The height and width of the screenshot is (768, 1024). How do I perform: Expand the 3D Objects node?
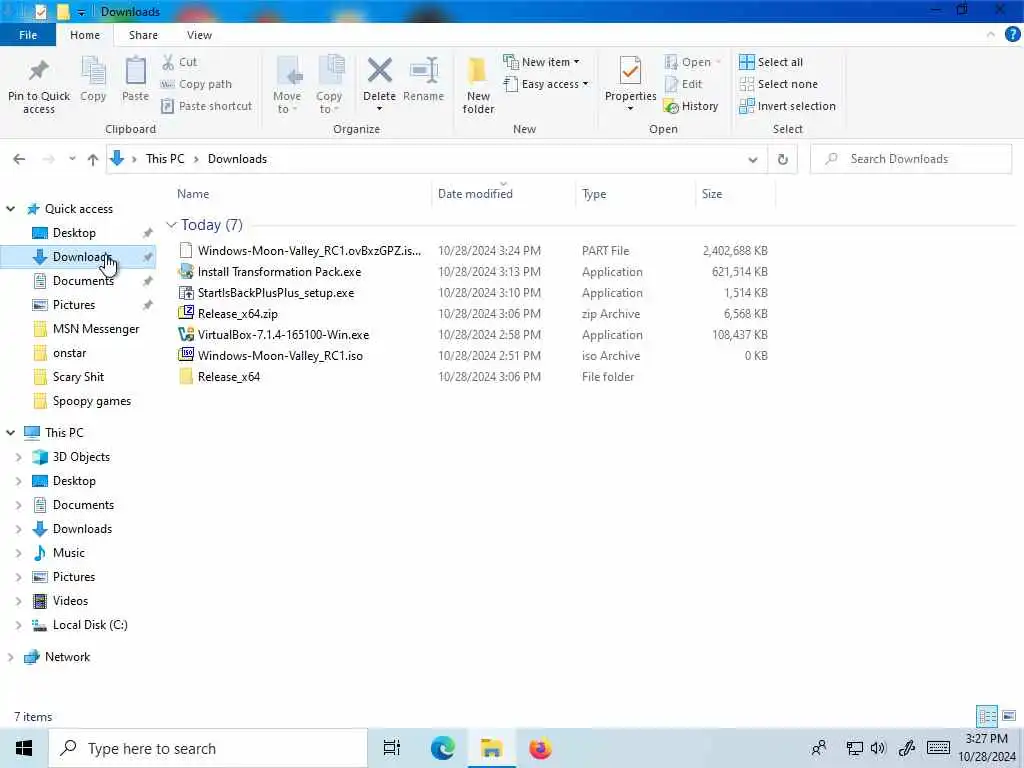[18, 457]
